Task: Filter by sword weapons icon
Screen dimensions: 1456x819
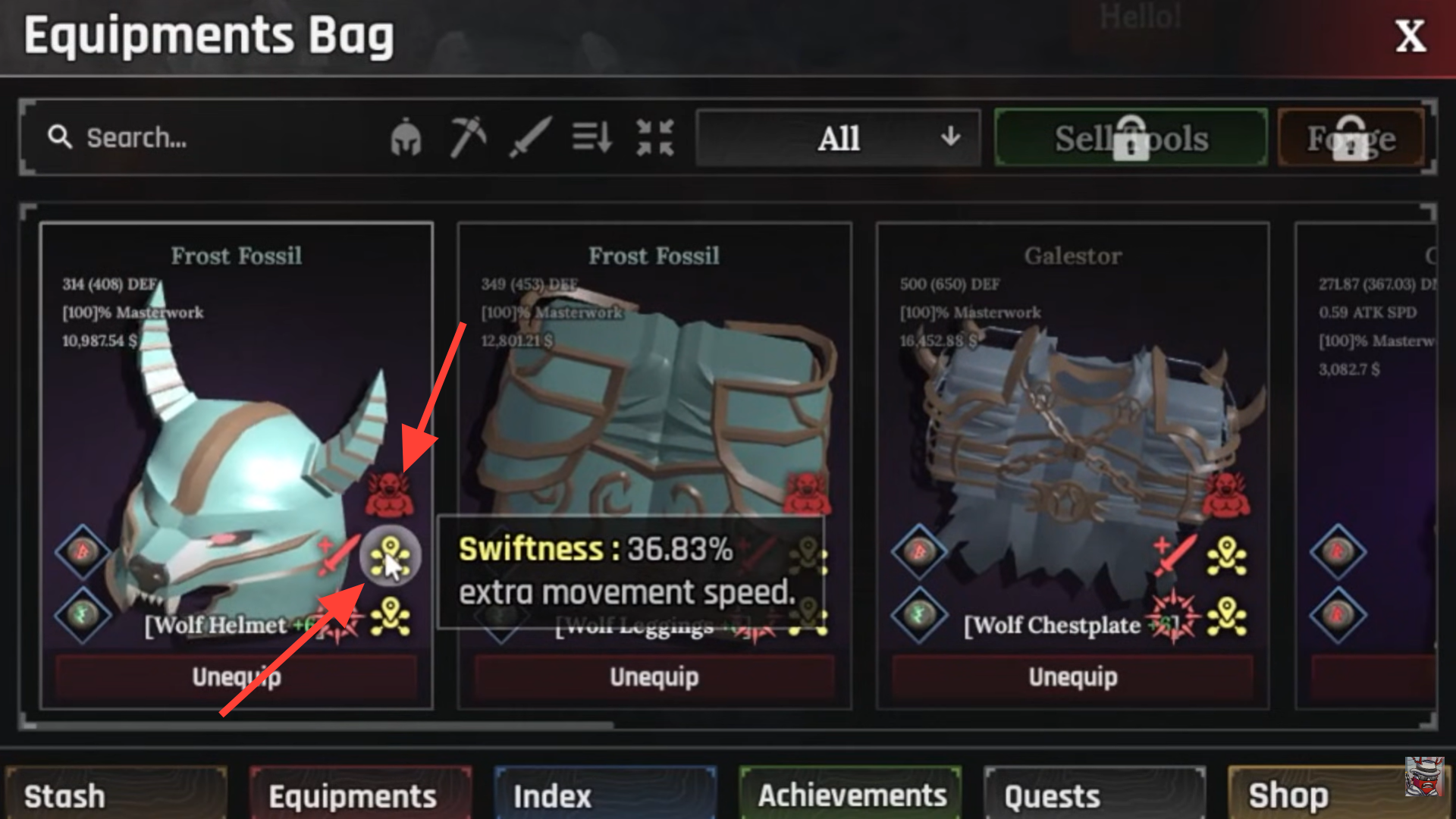Action: 529,137
